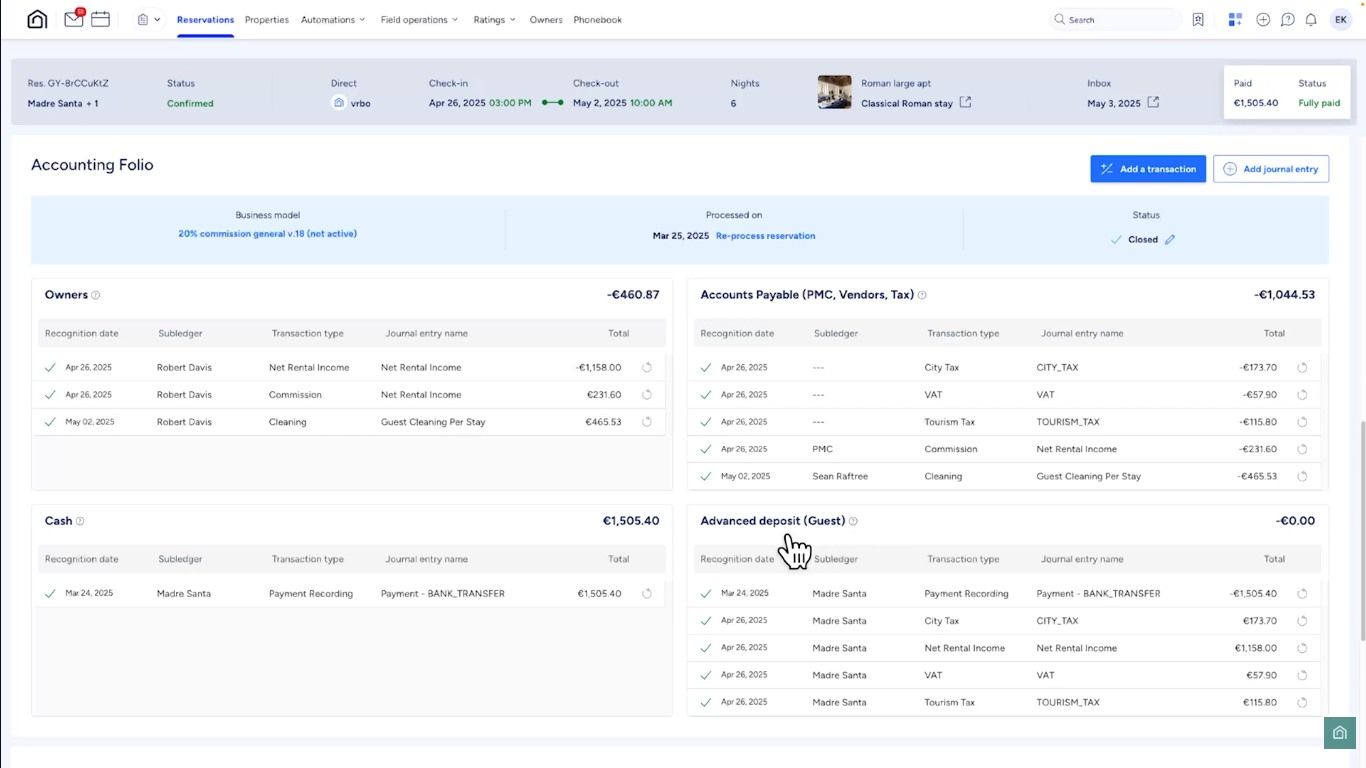Click Re-process reservation link
Viewport: 1366px width, 768px height.
click(765, 236)
